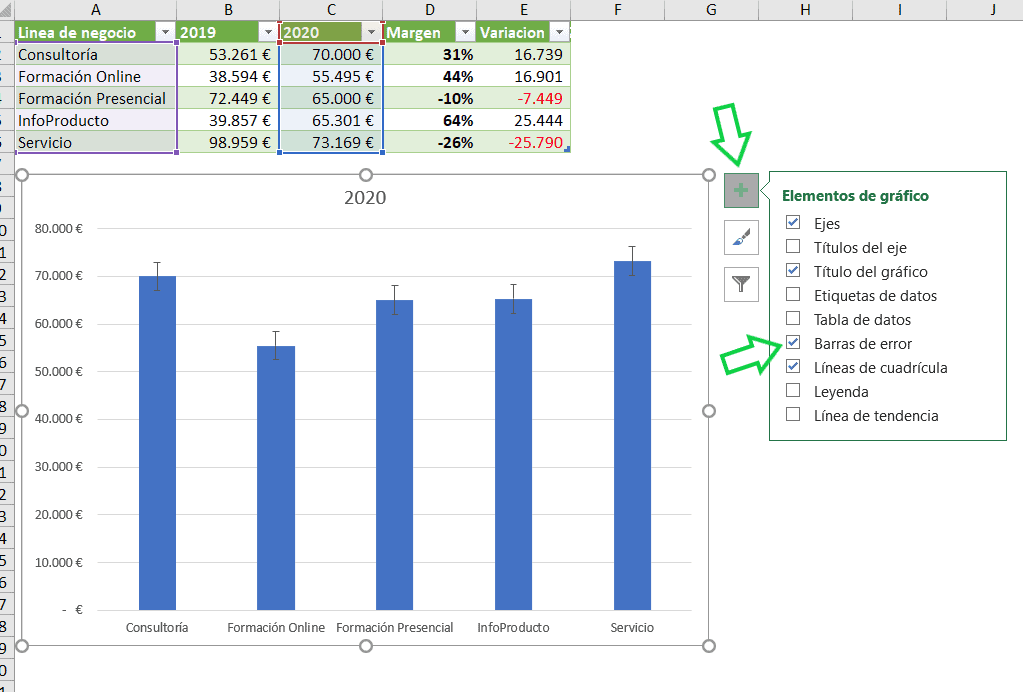Select column C header
The width and height of the screenshot is (1023, 692).
click(x=331, y=10)
